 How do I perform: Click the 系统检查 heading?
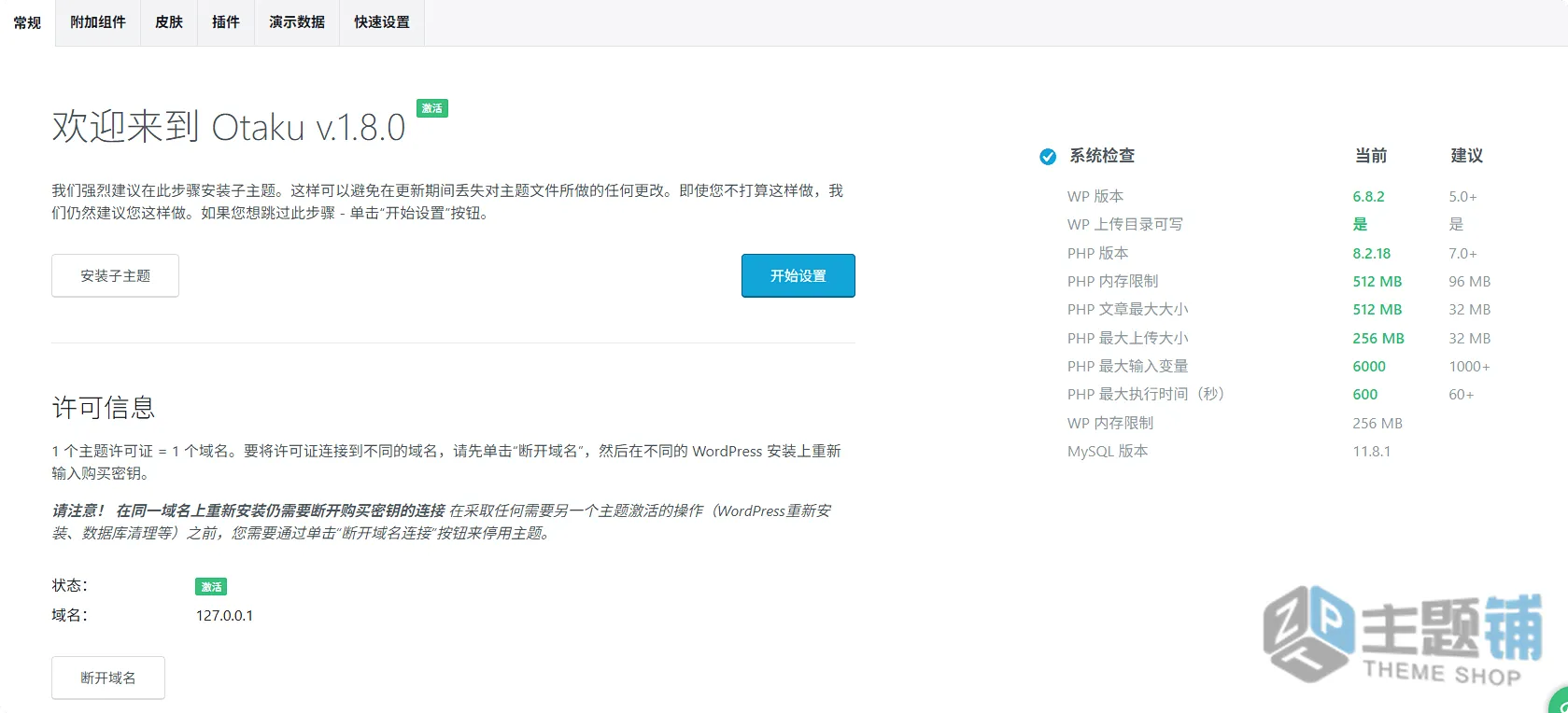pyautogui.click(x=1102, y=156)
